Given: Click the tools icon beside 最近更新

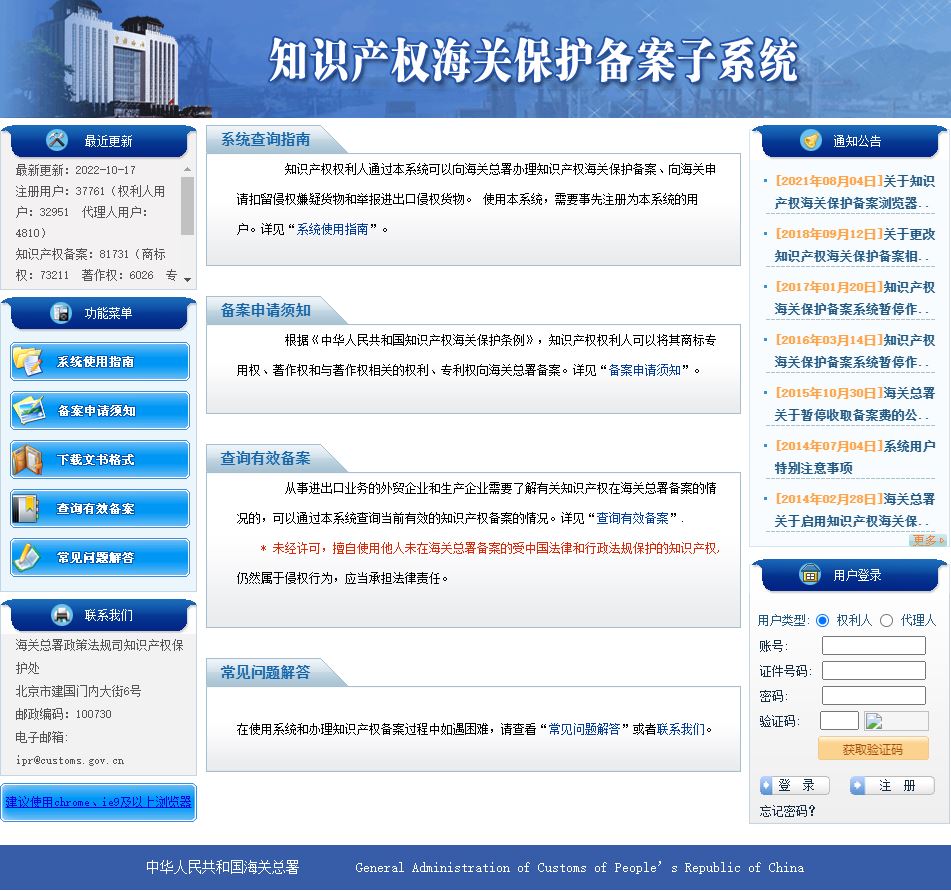Looking at the screenshot, I should 57,141.
